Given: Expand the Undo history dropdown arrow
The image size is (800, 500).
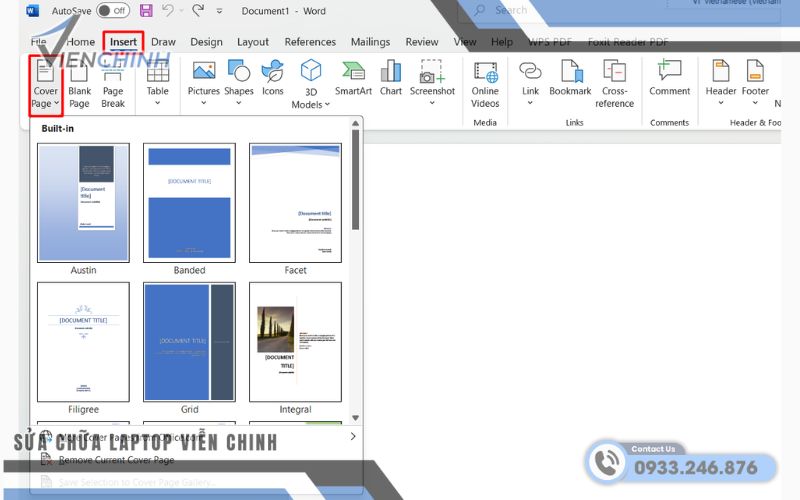Looking at the screenshot, I should 181,11.
